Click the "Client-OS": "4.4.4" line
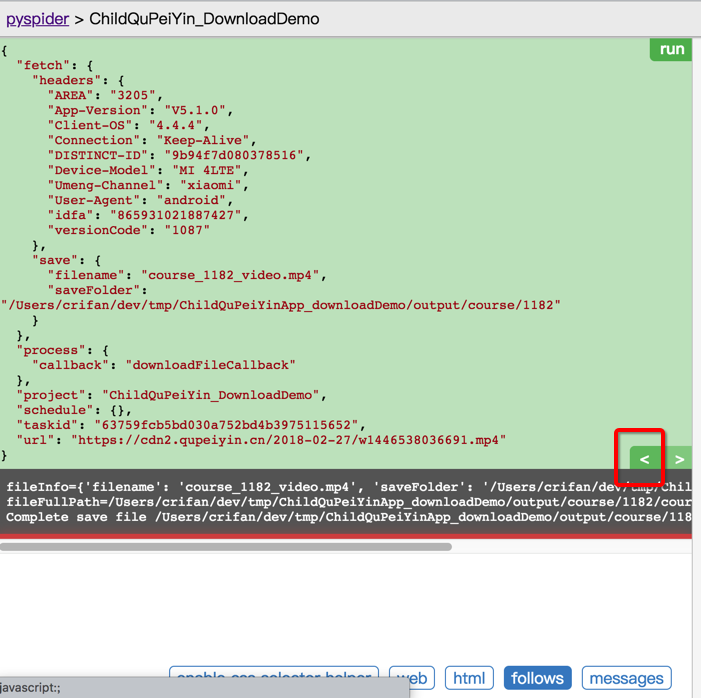 [x=129, y=126]
